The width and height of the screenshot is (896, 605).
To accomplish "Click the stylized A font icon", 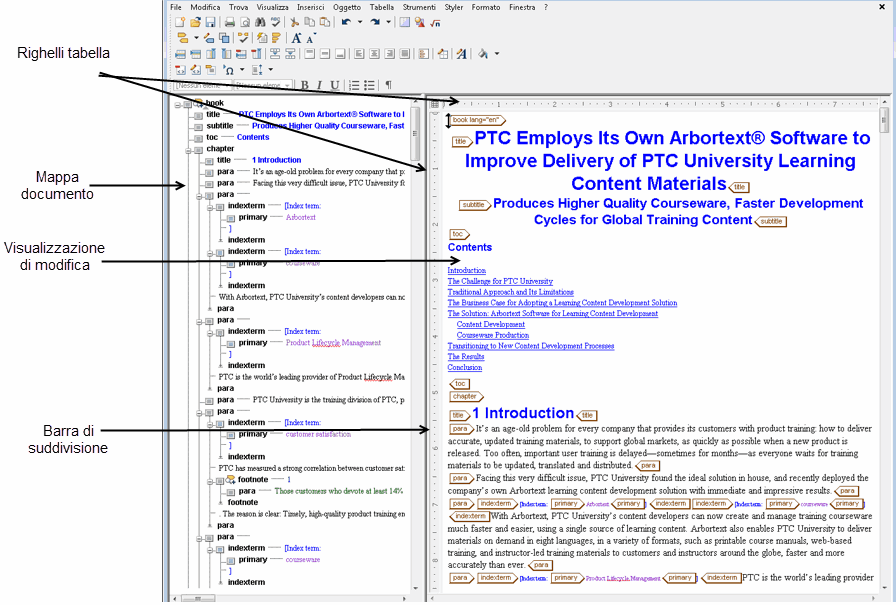I will [x=462, y=54].
